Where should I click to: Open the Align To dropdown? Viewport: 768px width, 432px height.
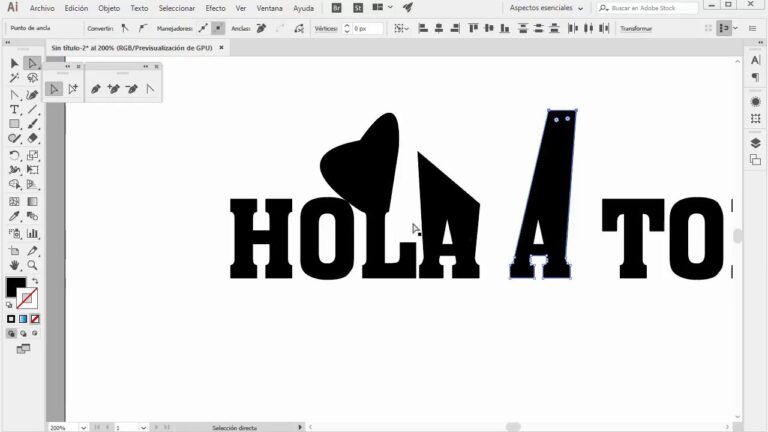point(402,28)
